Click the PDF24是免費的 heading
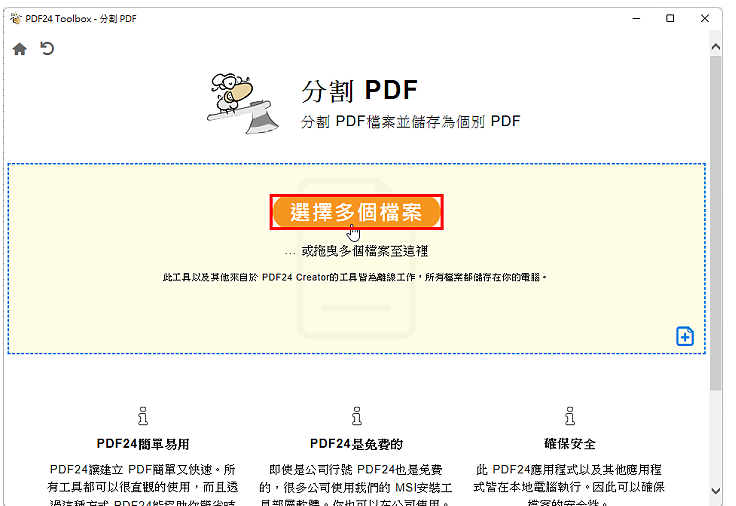This screenshot has width=736, height=506. pyautogui.click(x=357, y=444)
